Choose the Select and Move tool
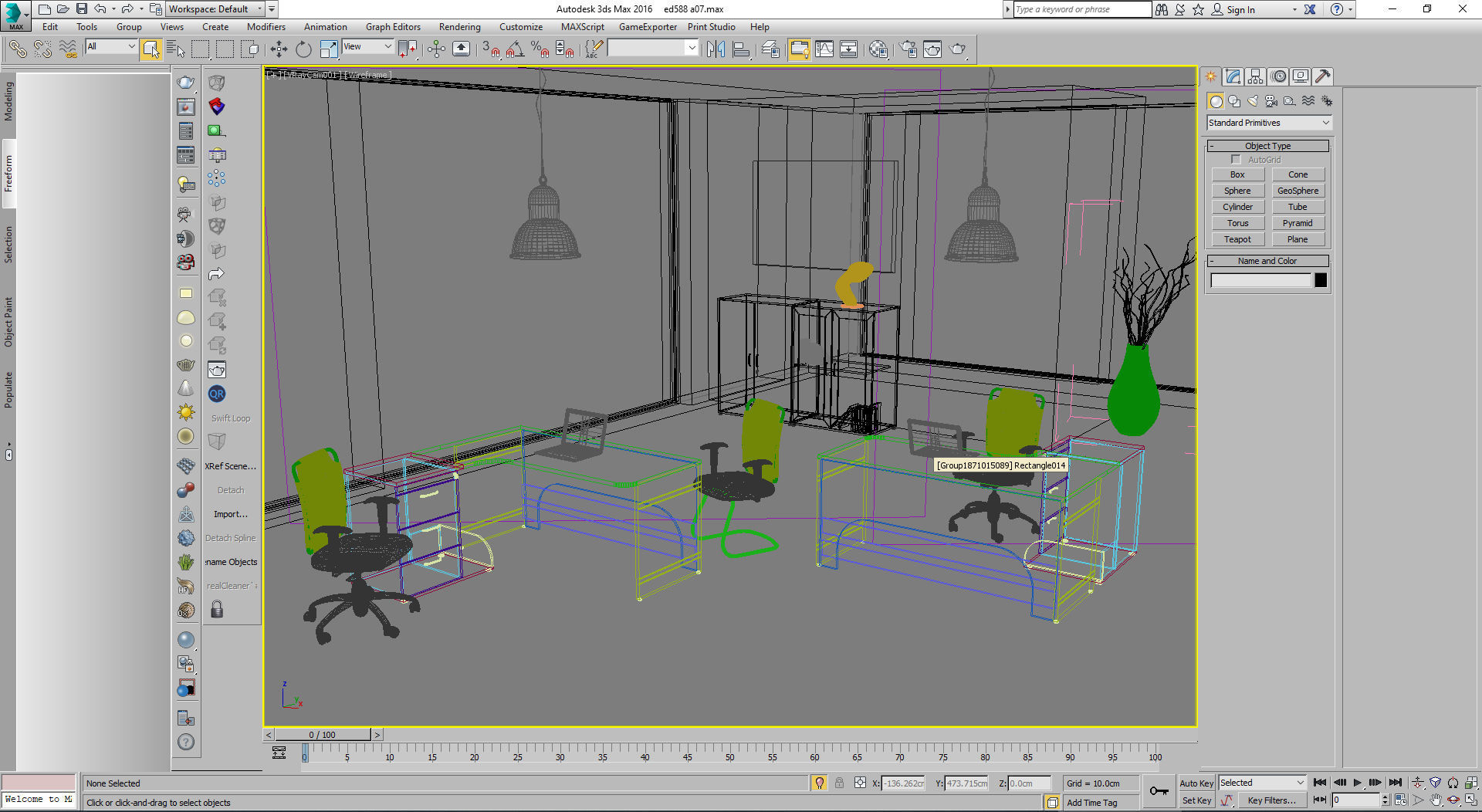Image resolution: width=1482 pixels, height=812 pixels. tap(279, 49)
